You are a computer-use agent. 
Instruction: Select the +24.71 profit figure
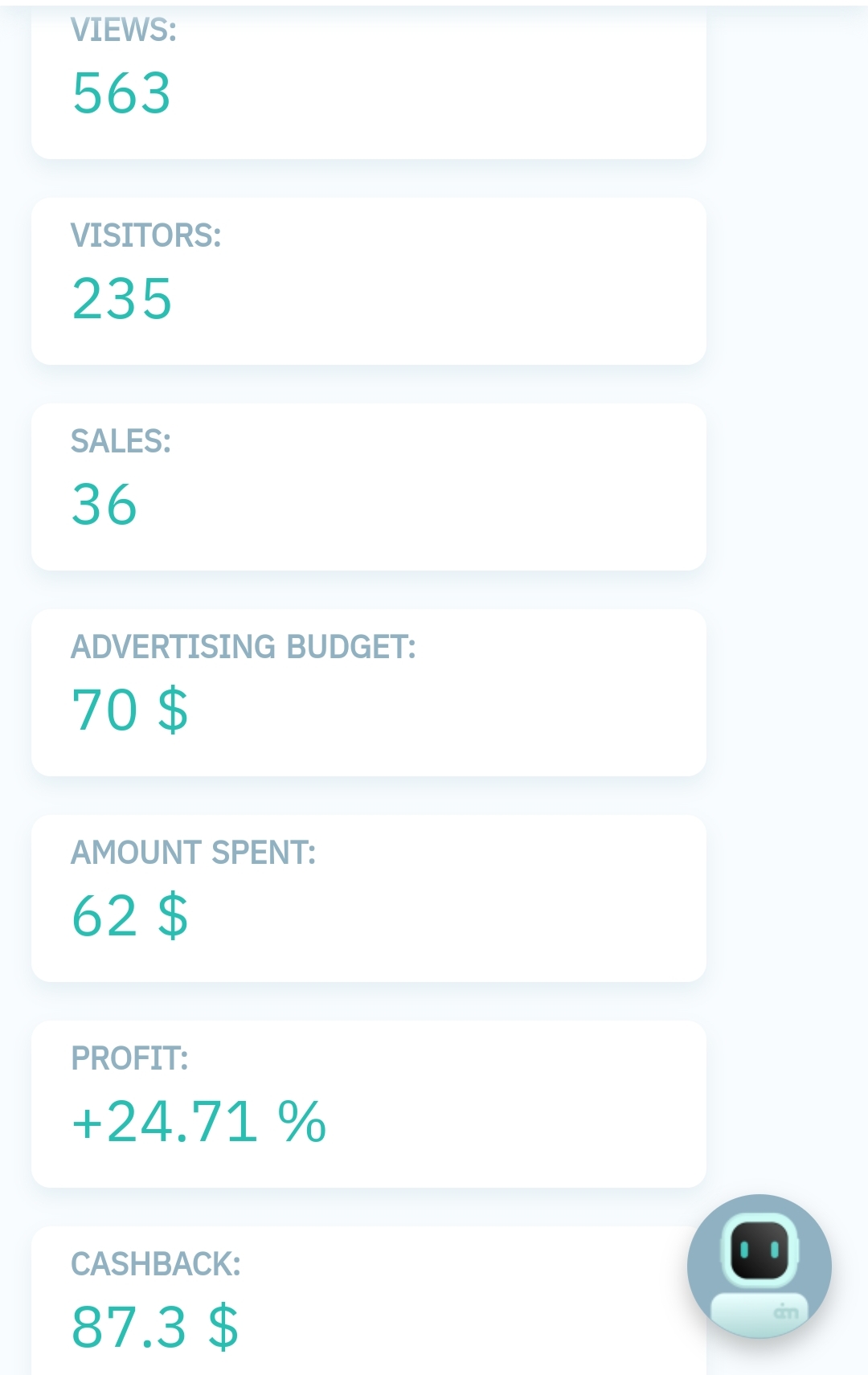coord(165,1122)
